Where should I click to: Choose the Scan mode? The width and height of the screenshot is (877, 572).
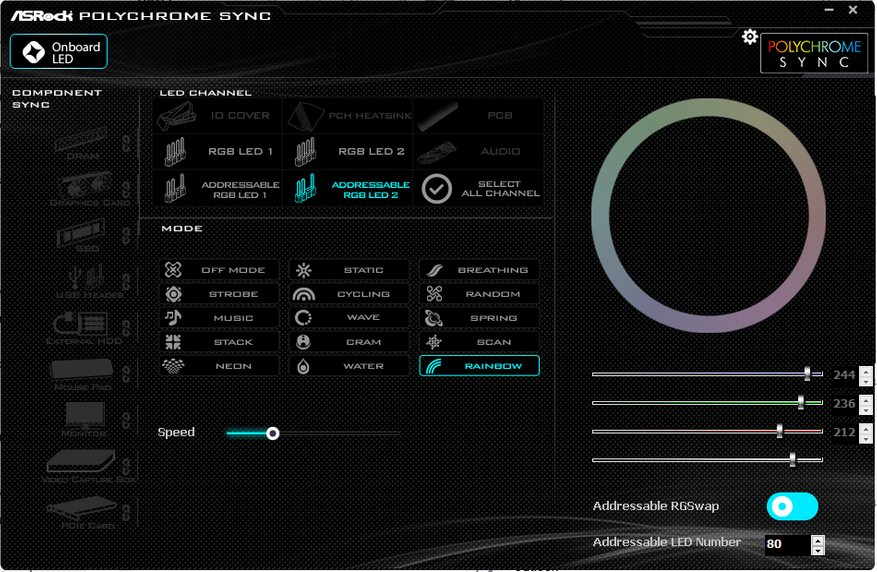point(479,342)
